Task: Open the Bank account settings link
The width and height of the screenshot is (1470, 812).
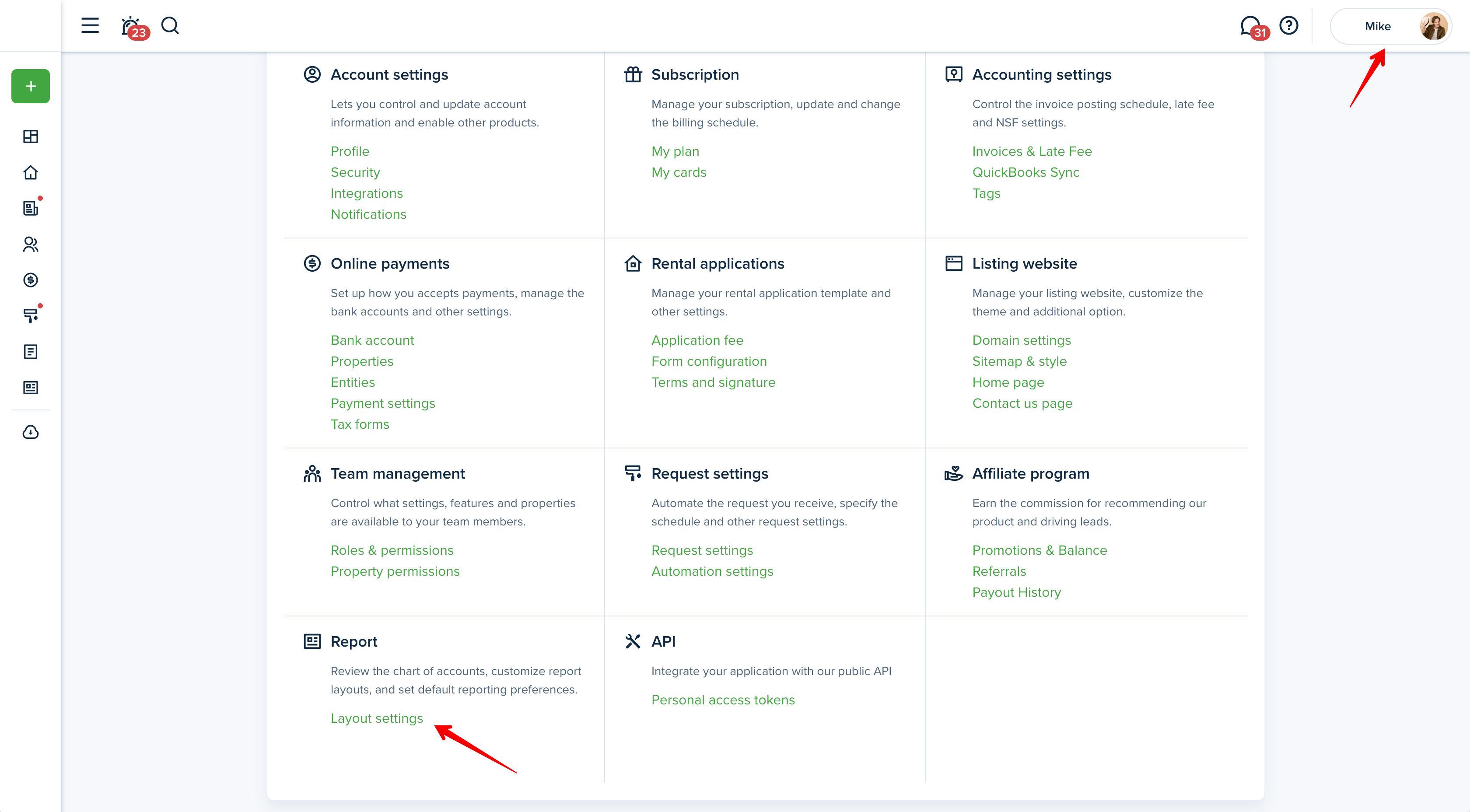Action: (x=372, y=340)
